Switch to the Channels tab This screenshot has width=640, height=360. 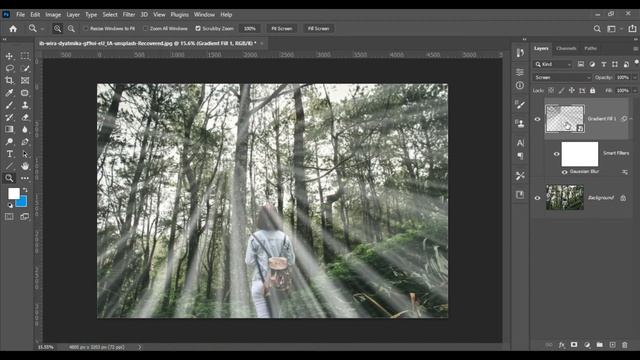(x=566, y=48)
